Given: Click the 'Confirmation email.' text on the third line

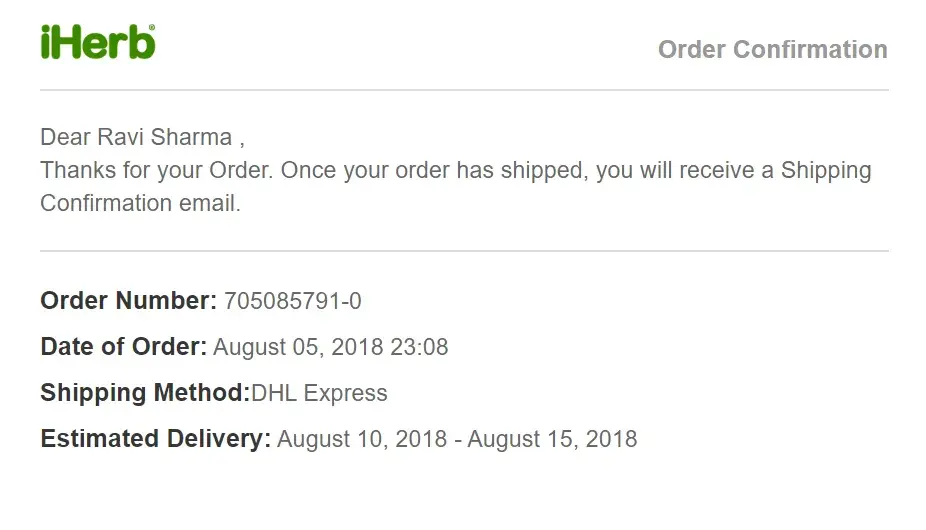Looking at the screenshot, I should (140, 203).
